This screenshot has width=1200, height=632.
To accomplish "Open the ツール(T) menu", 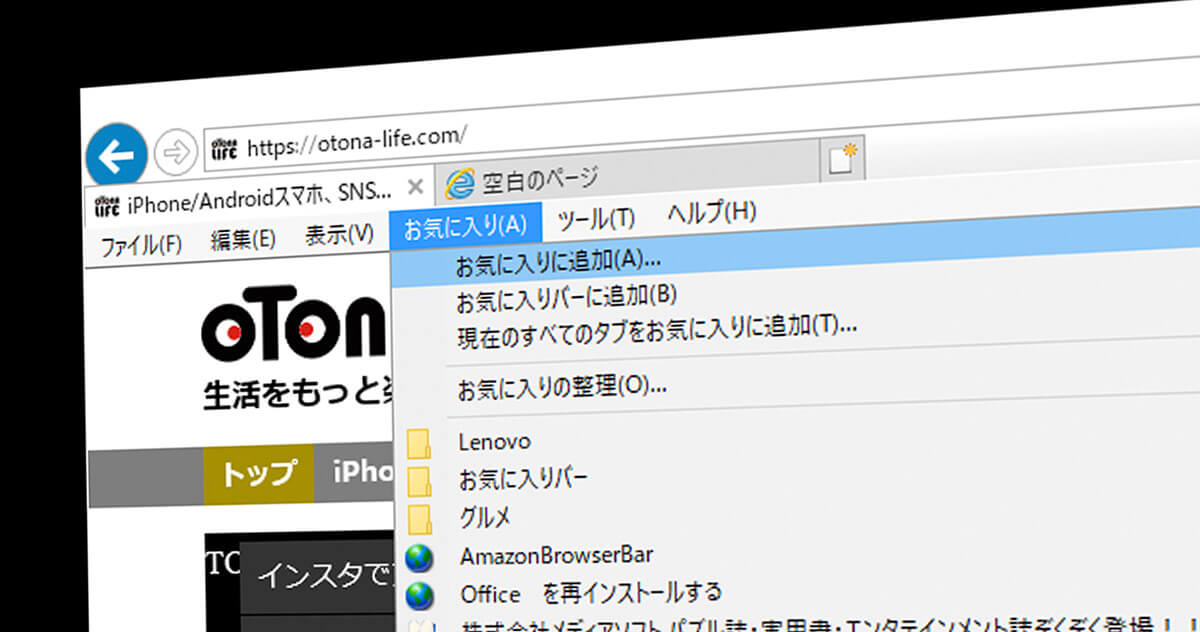I will (x=596, y=219).
